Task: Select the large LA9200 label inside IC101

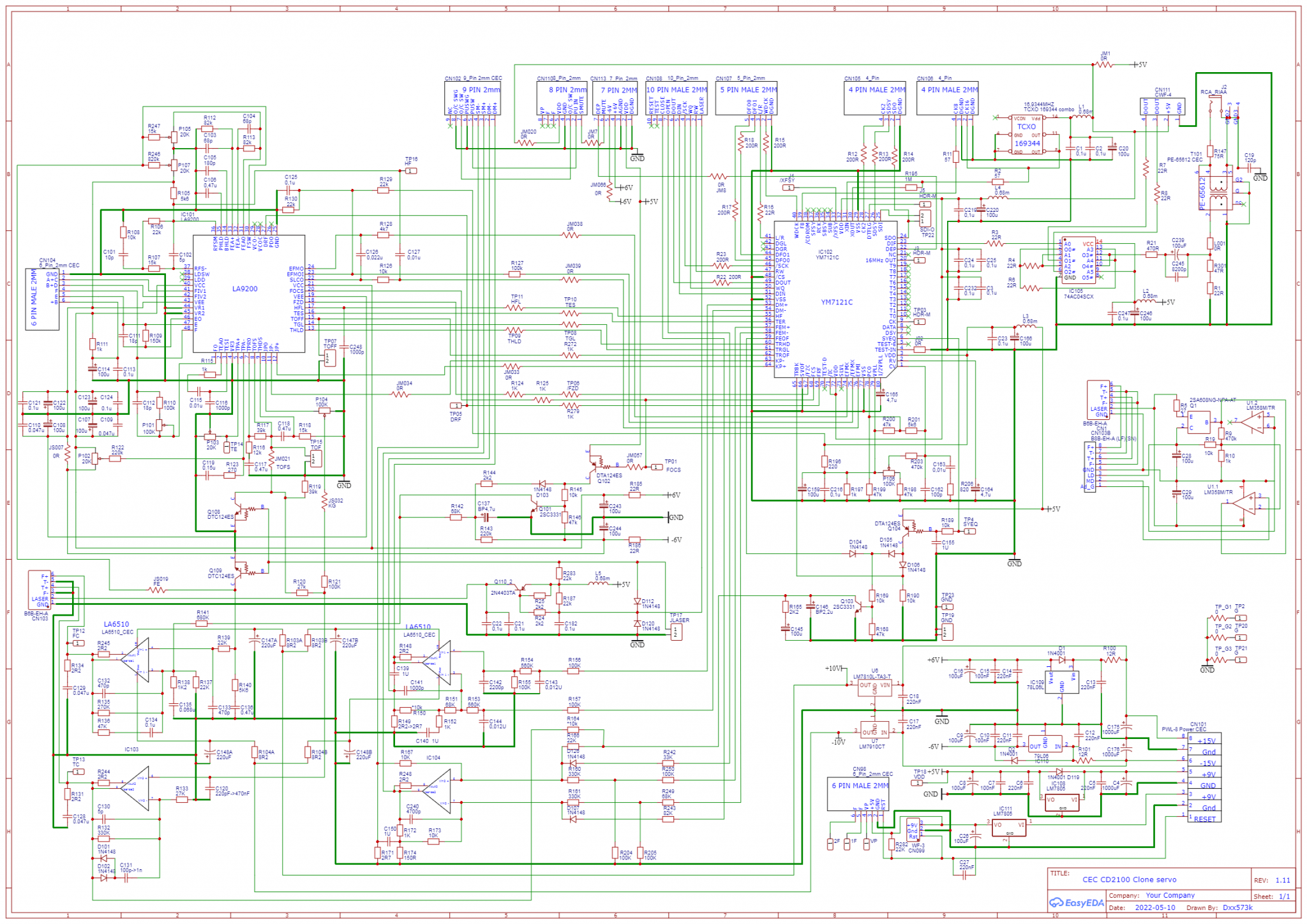Action: point(245,289)
